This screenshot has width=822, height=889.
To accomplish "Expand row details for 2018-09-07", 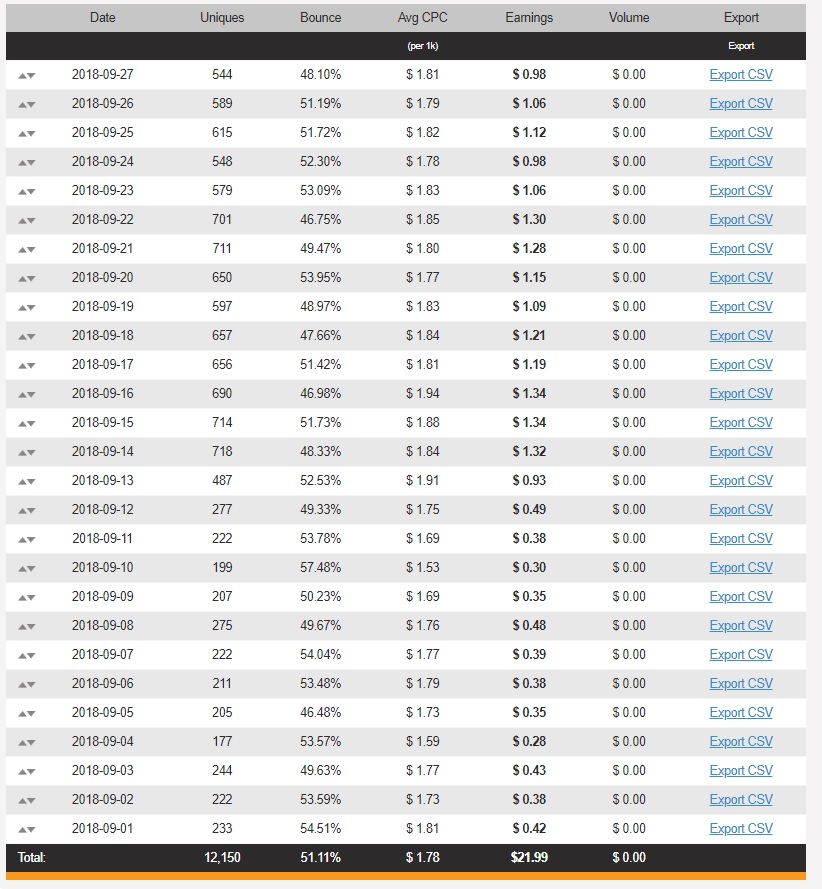I will click(x=27, y=655).
